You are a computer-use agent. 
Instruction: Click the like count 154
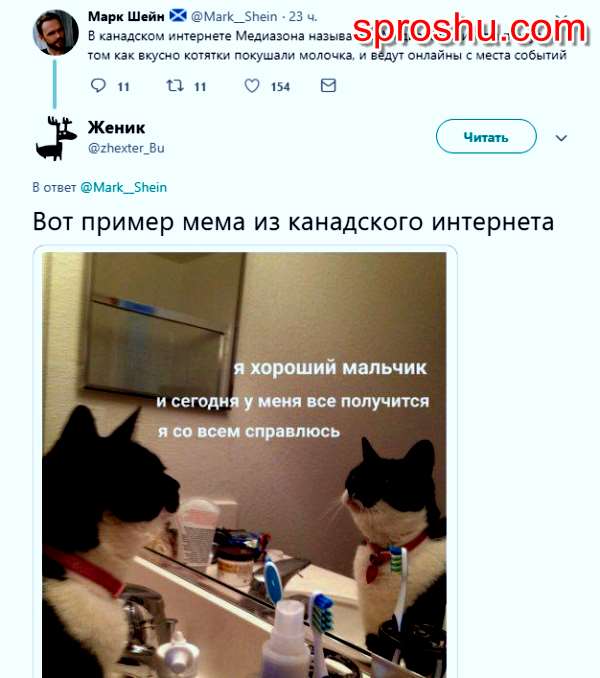pos(280,87)
